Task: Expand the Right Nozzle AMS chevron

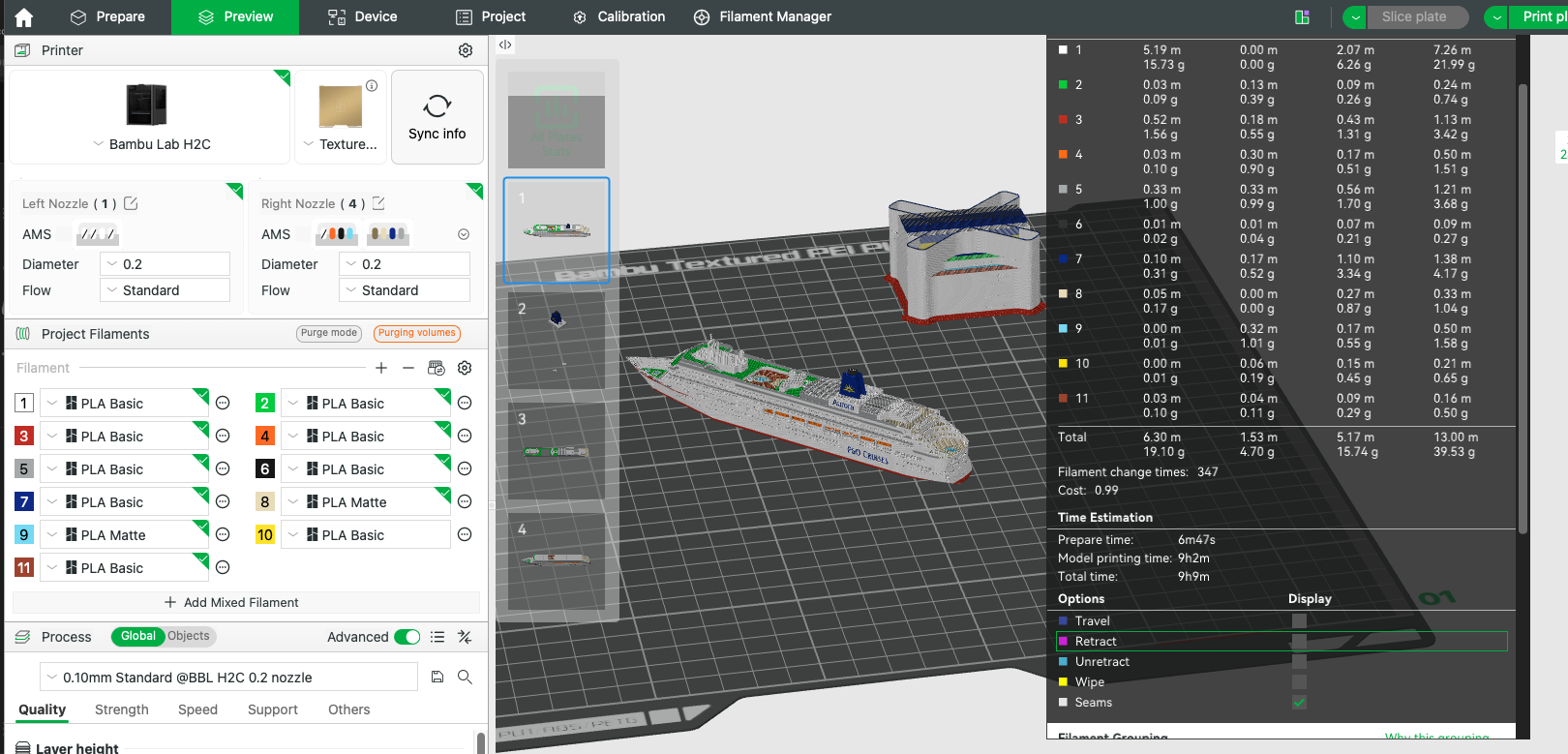Action: tap(464, 234)
